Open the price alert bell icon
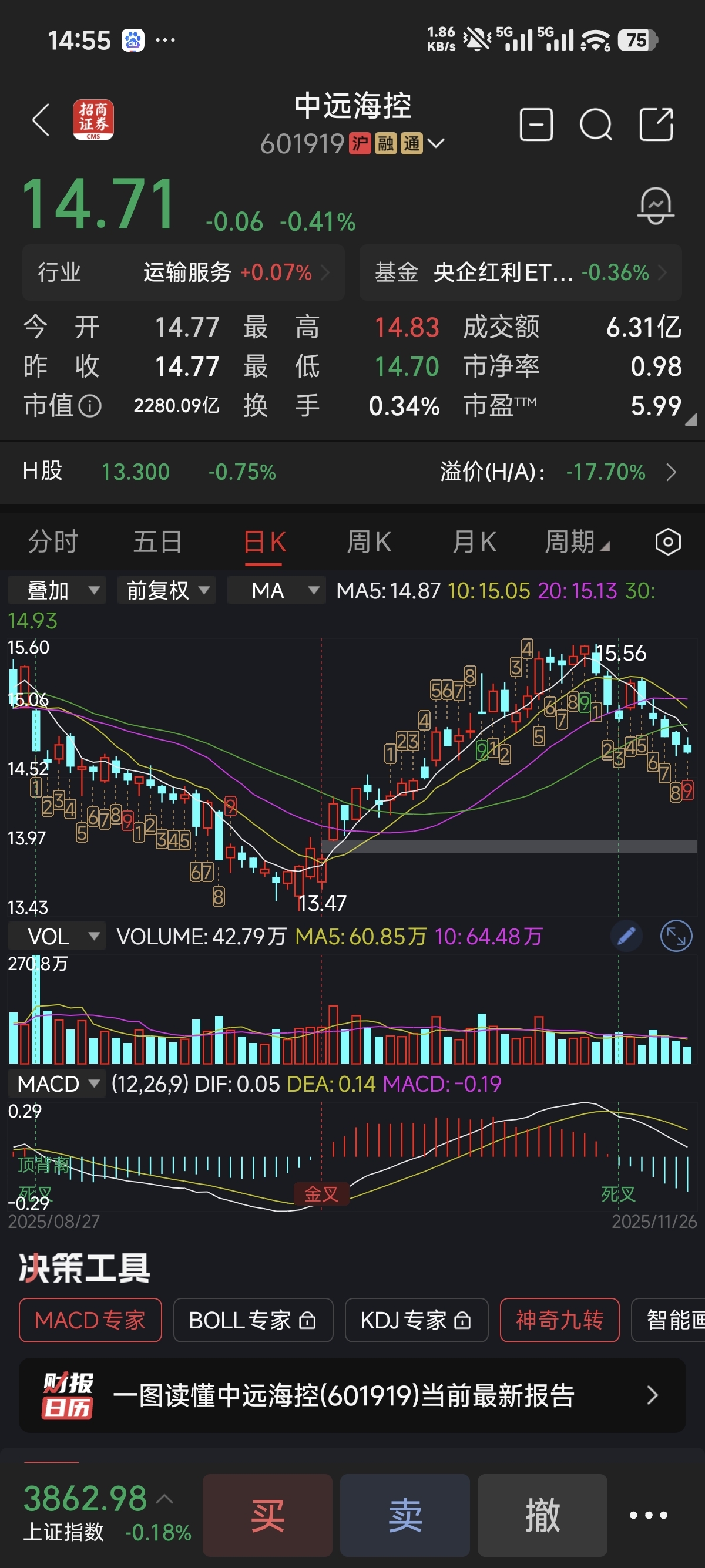This screenshot has width=705, height=1568. pos(656,206)
